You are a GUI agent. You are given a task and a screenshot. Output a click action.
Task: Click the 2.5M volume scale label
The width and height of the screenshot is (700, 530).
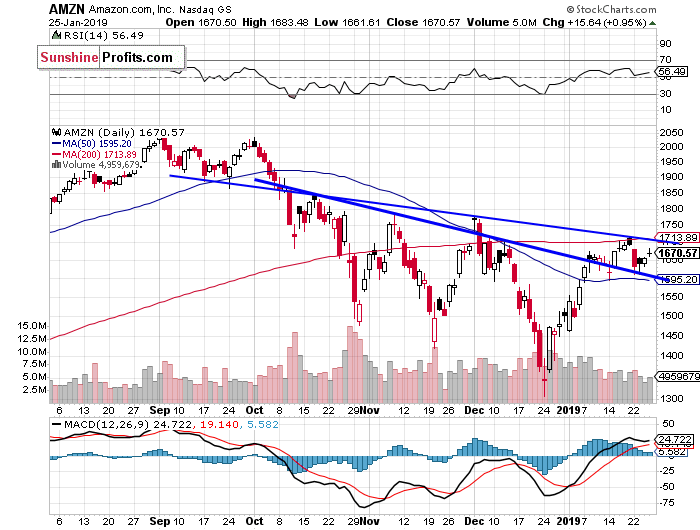(35, 390)
